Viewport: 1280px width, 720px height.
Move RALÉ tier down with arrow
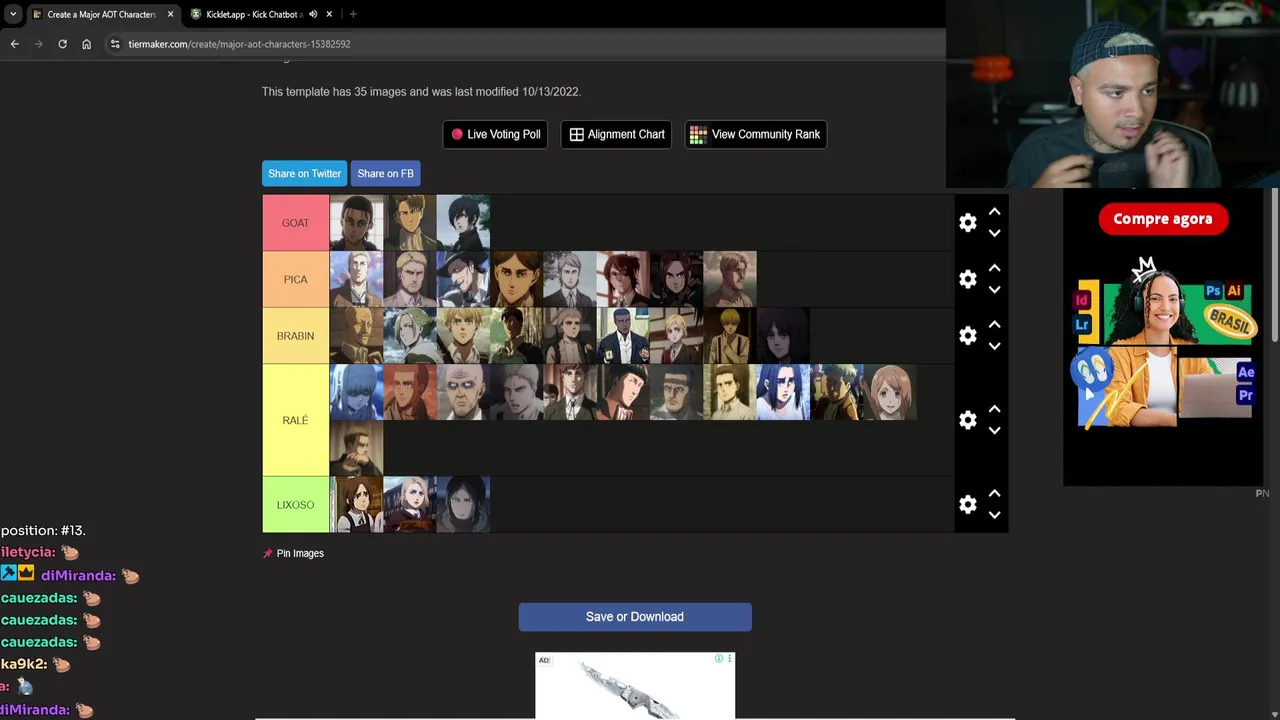994,431
